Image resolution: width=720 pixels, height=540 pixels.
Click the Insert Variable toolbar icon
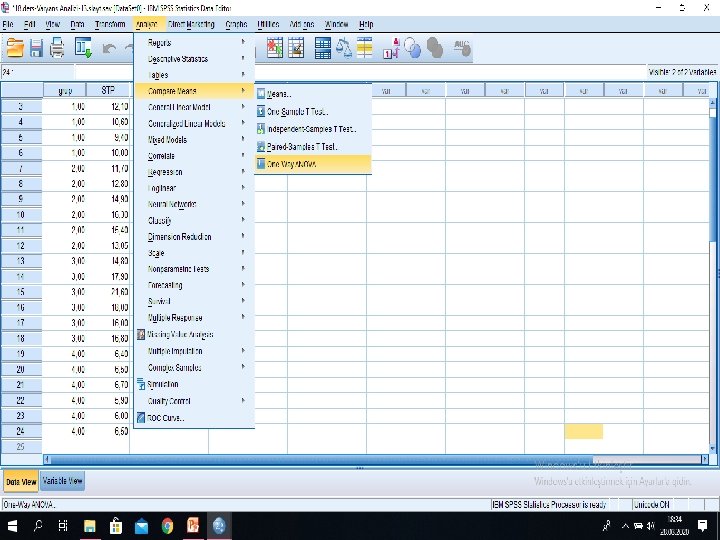pyautogui.click(x=296, y=48)
